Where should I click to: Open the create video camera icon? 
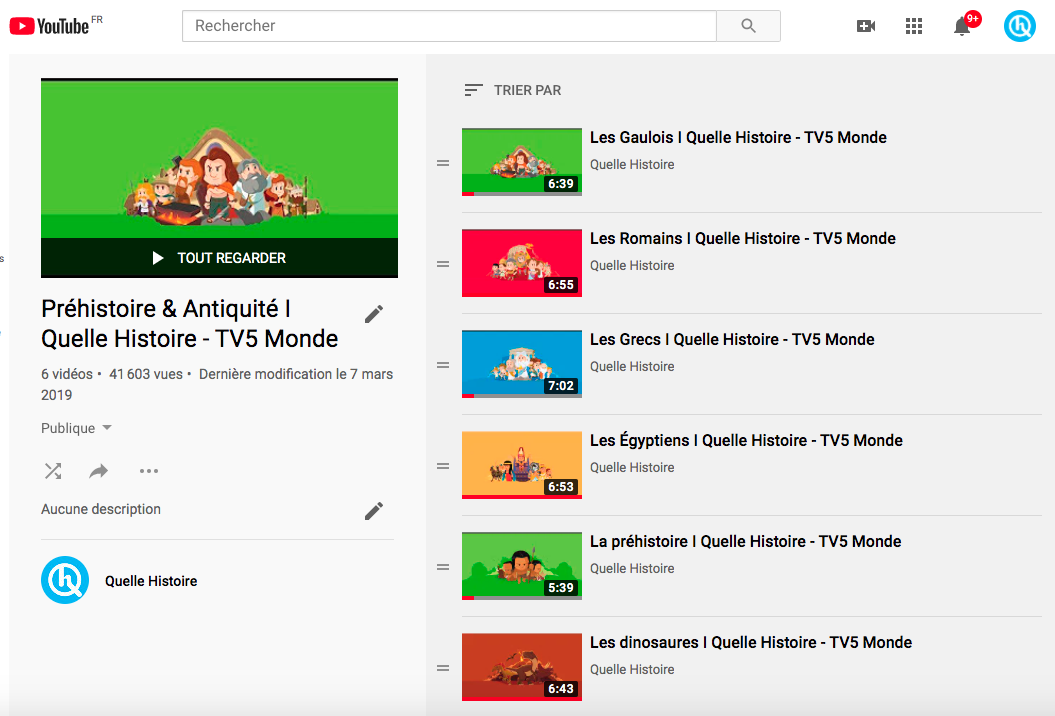point(866,26)
